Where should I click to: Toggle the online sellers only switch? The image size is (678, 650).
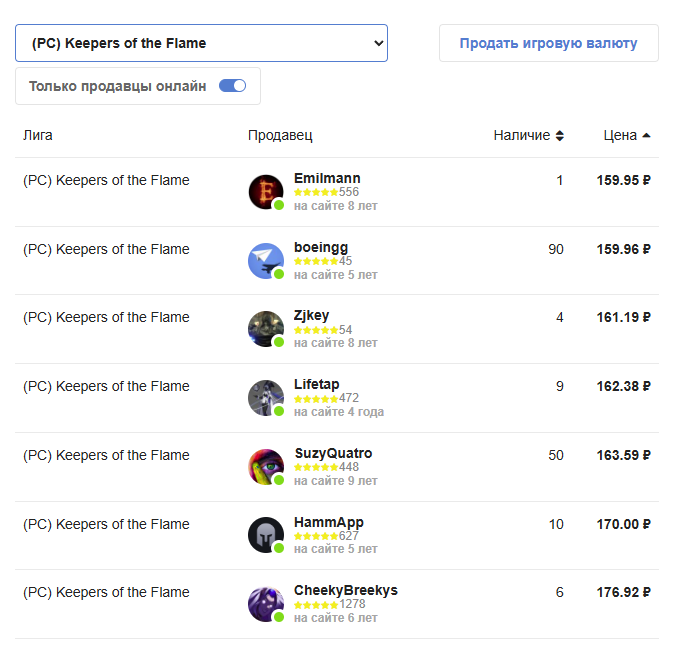232,86
